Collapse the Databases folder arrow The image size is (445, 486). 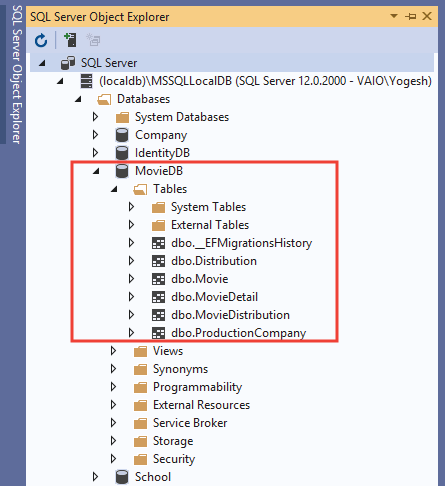click(78, 99)
